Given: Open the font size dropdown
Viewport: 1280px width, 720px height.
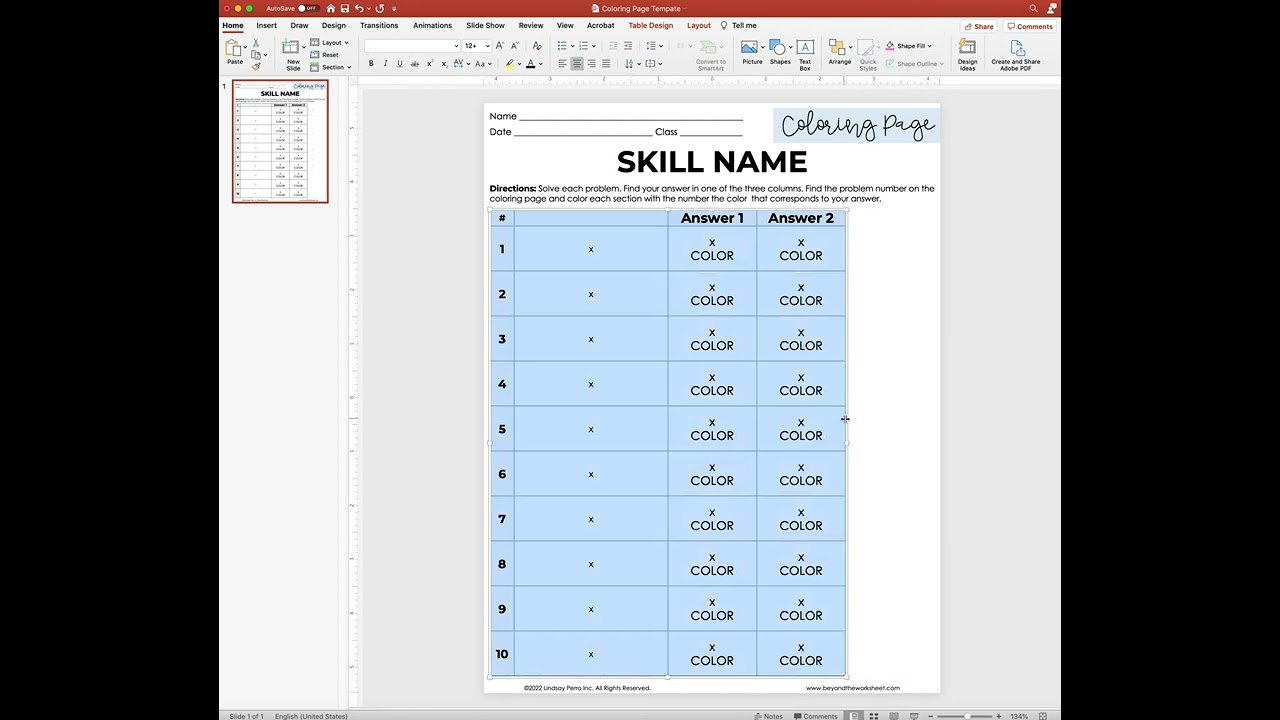Looking at the screenshot, I should click(x=488, y=46).
